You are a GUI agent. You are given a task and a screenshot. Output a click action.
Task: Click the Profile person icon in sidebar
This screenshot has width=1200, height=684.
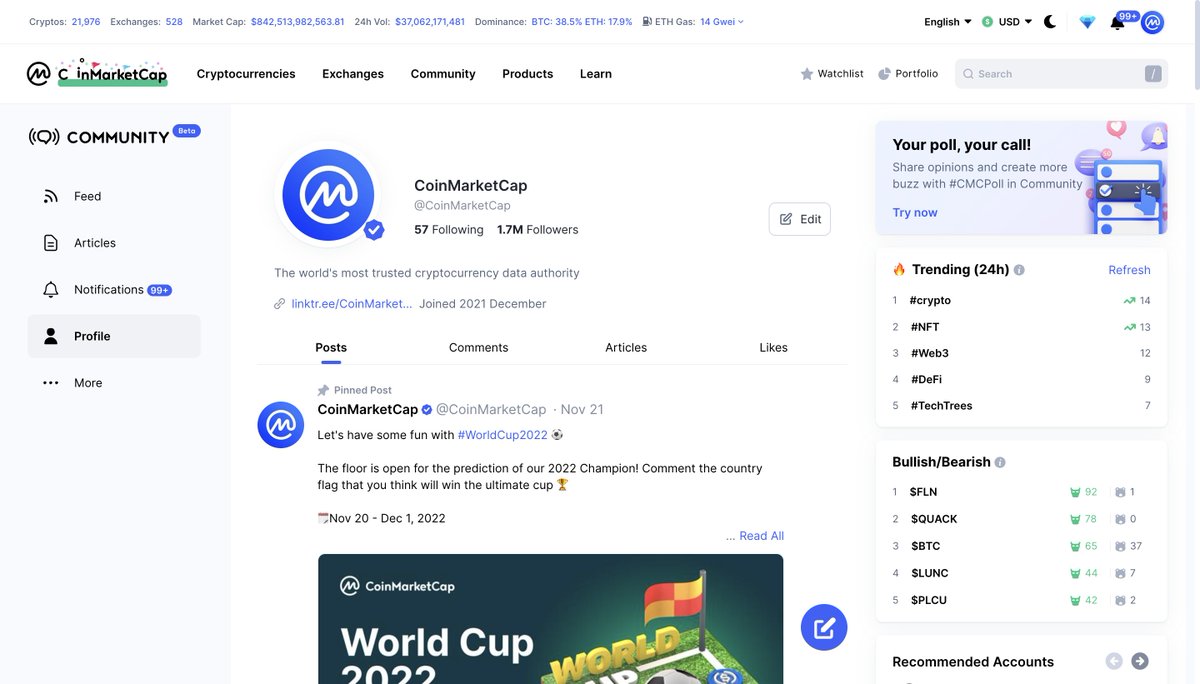click(51, 336)
